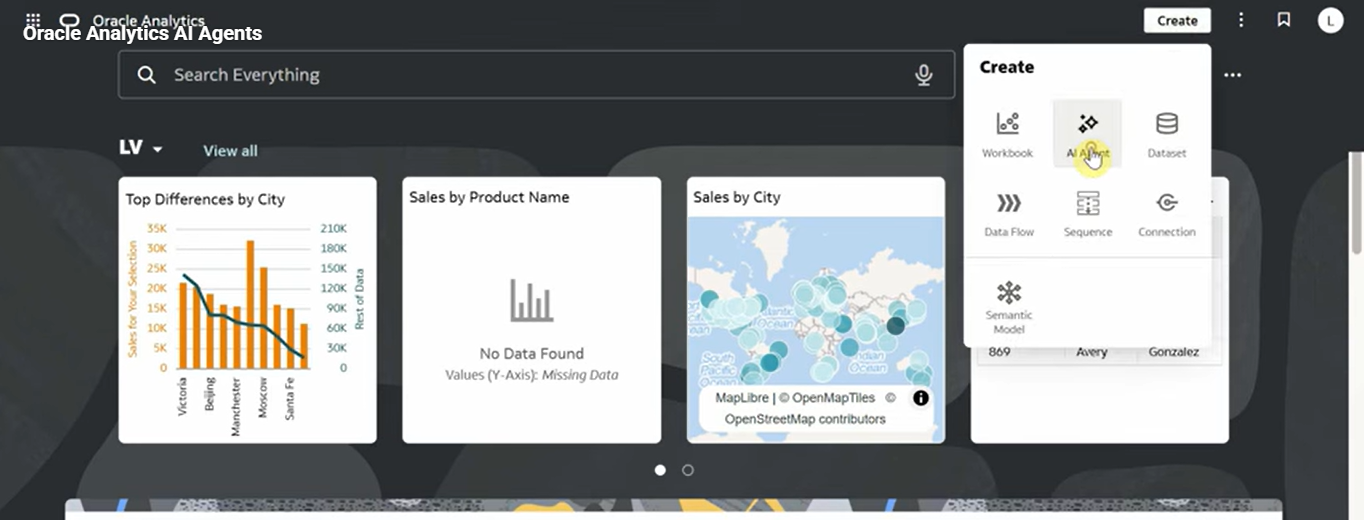Image resolution: width=1364 pixels, height=520 pixels.
Task: Create a new Workbook
Action: [x=1007, y=134]
